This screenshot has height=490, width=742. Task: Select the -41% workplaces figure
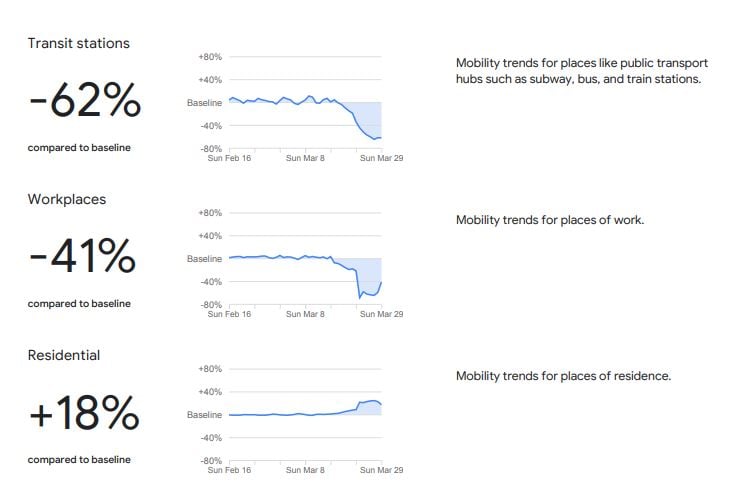click(x=82, y=256)
